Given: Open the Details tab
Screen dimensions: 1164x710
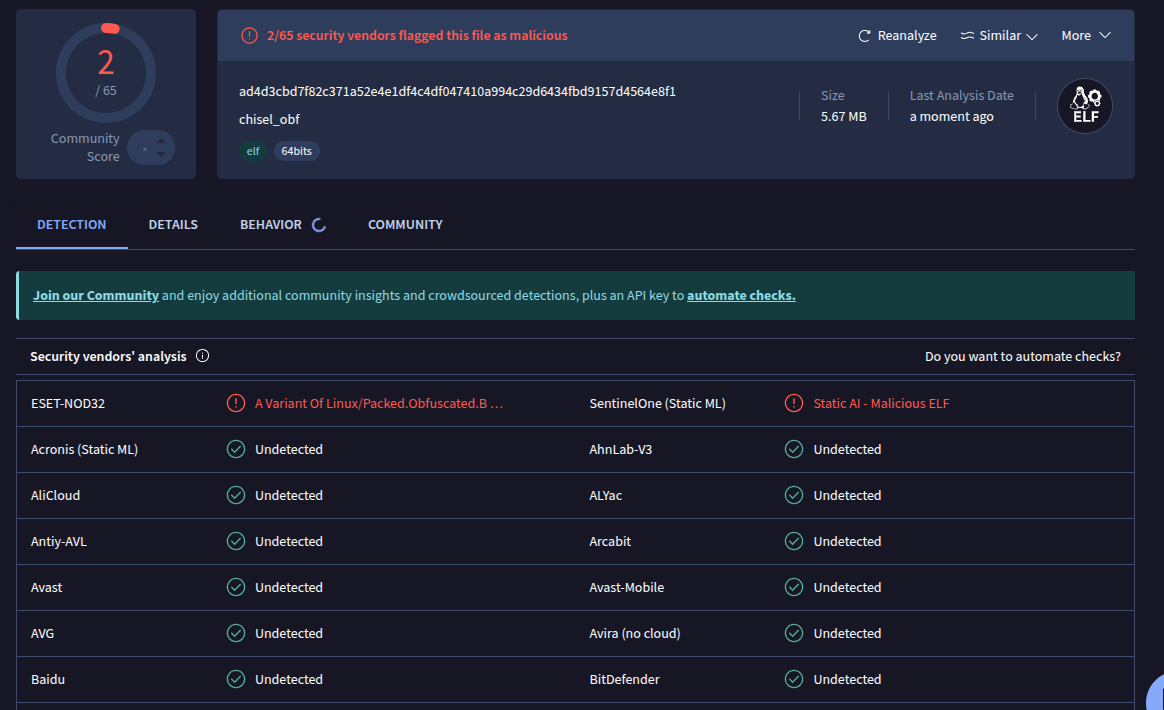Looking at the screenshot, I should pyautogui.click(x=173, y=224).
